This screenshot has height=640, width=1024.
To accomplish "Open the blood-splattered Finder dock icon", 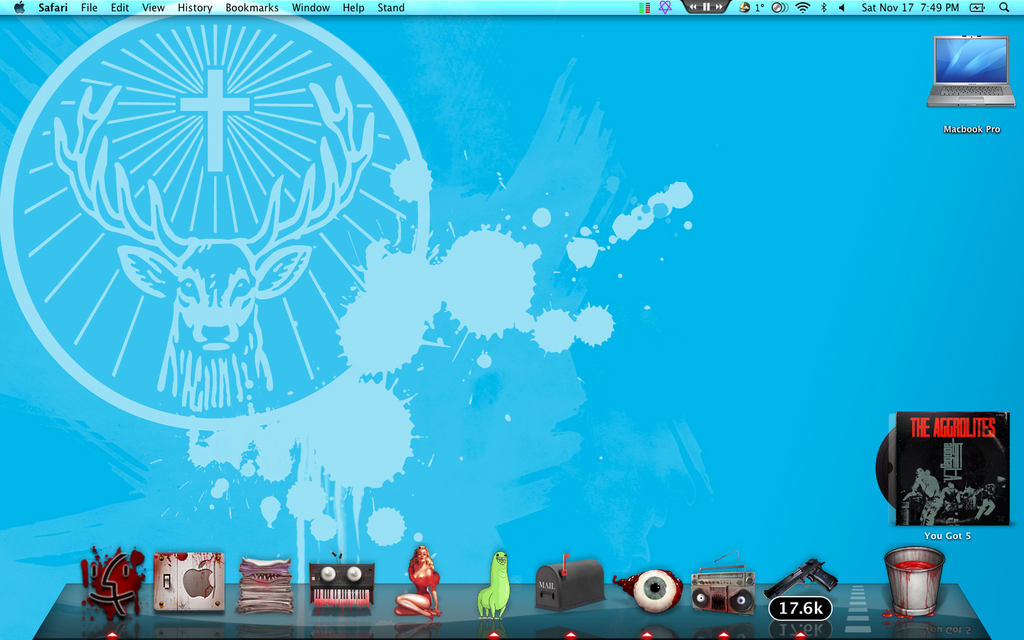I will point(112,583).
